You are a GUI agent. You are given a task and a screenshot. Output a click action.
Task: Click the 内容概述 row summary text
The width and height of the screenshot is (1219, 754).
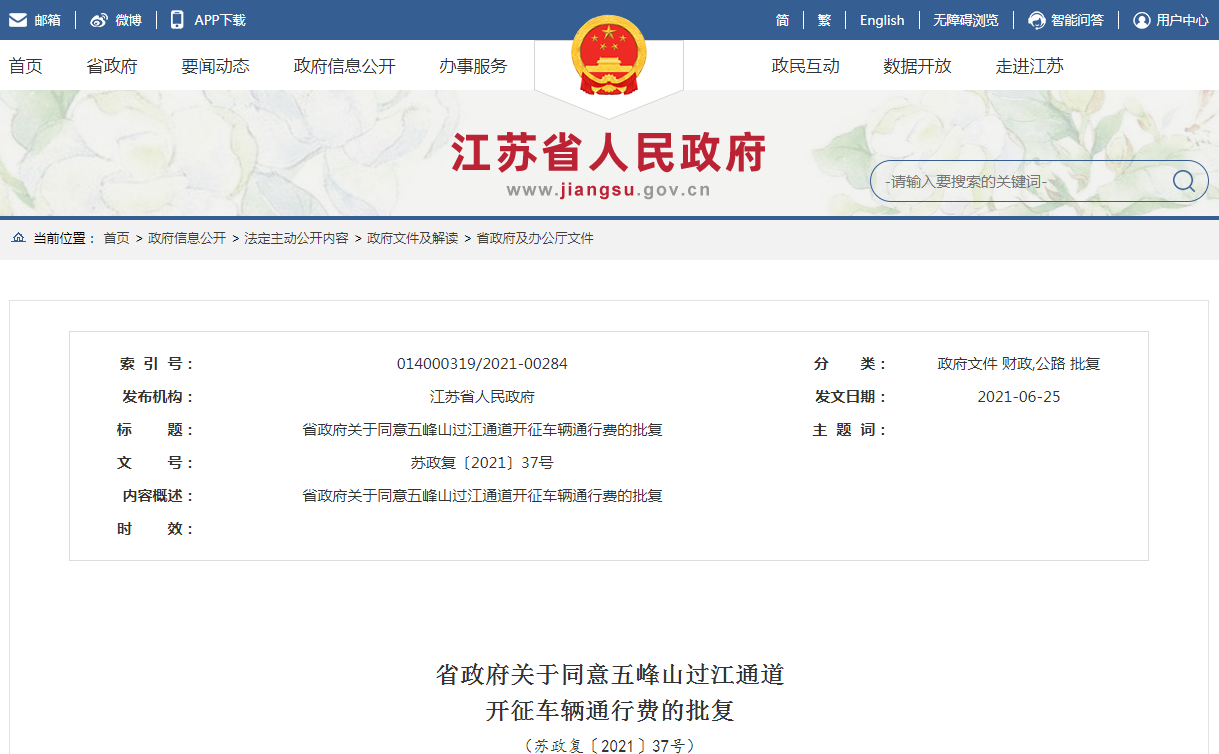[x=482, y=496]
